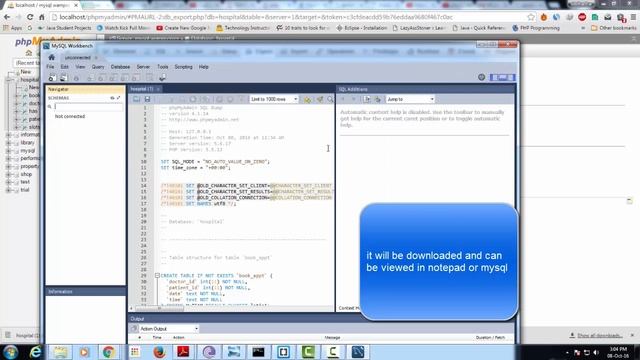Open Internet Explorer from taskbar

pos(36,352)
